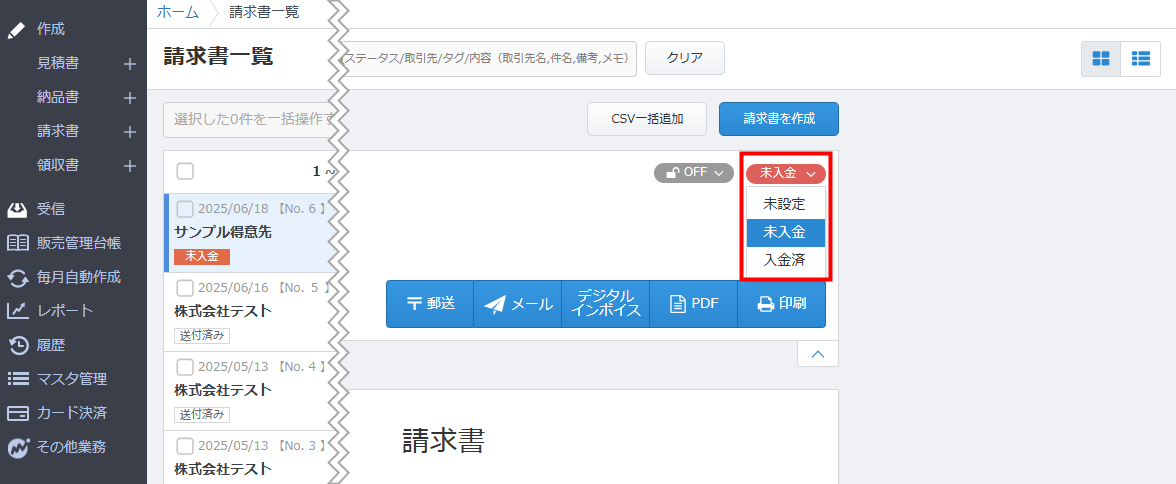
Task: Open マスタ管理 menu in sidebar
Action: pyautogui.click(x=71, y=379)
